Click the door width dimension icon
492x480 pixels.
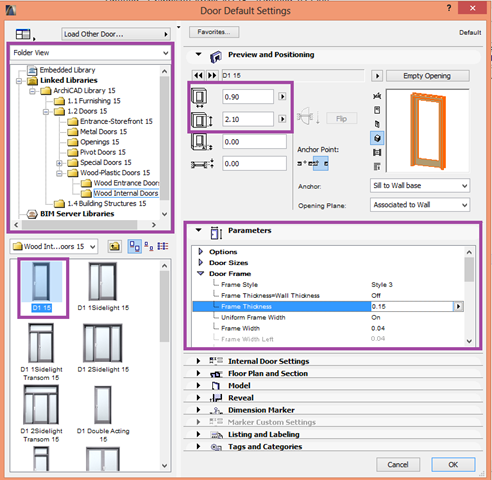click(x=199, y=97)
